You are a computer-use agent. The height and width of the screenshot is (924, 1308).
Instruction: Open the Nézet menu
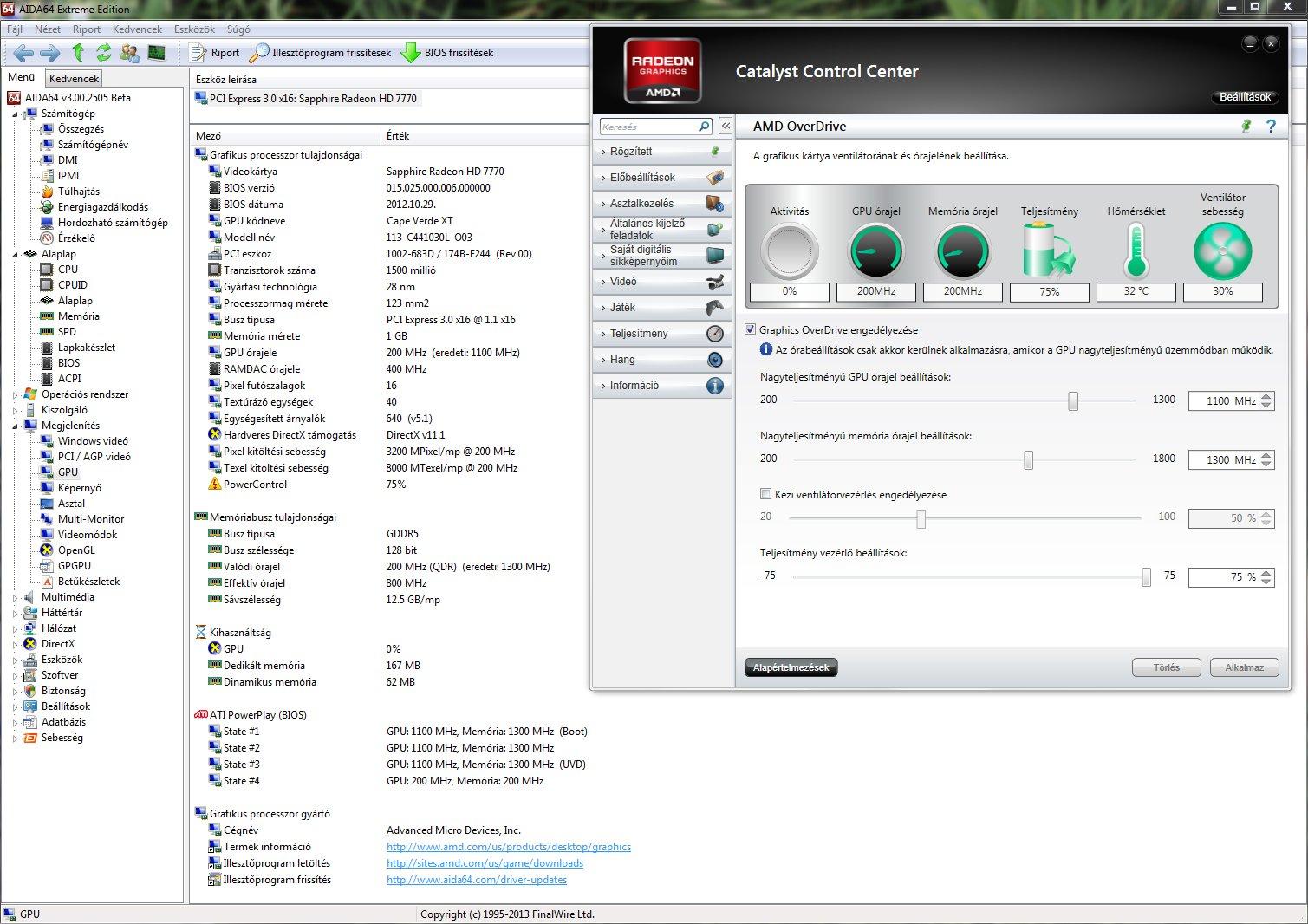pos(48,29)
